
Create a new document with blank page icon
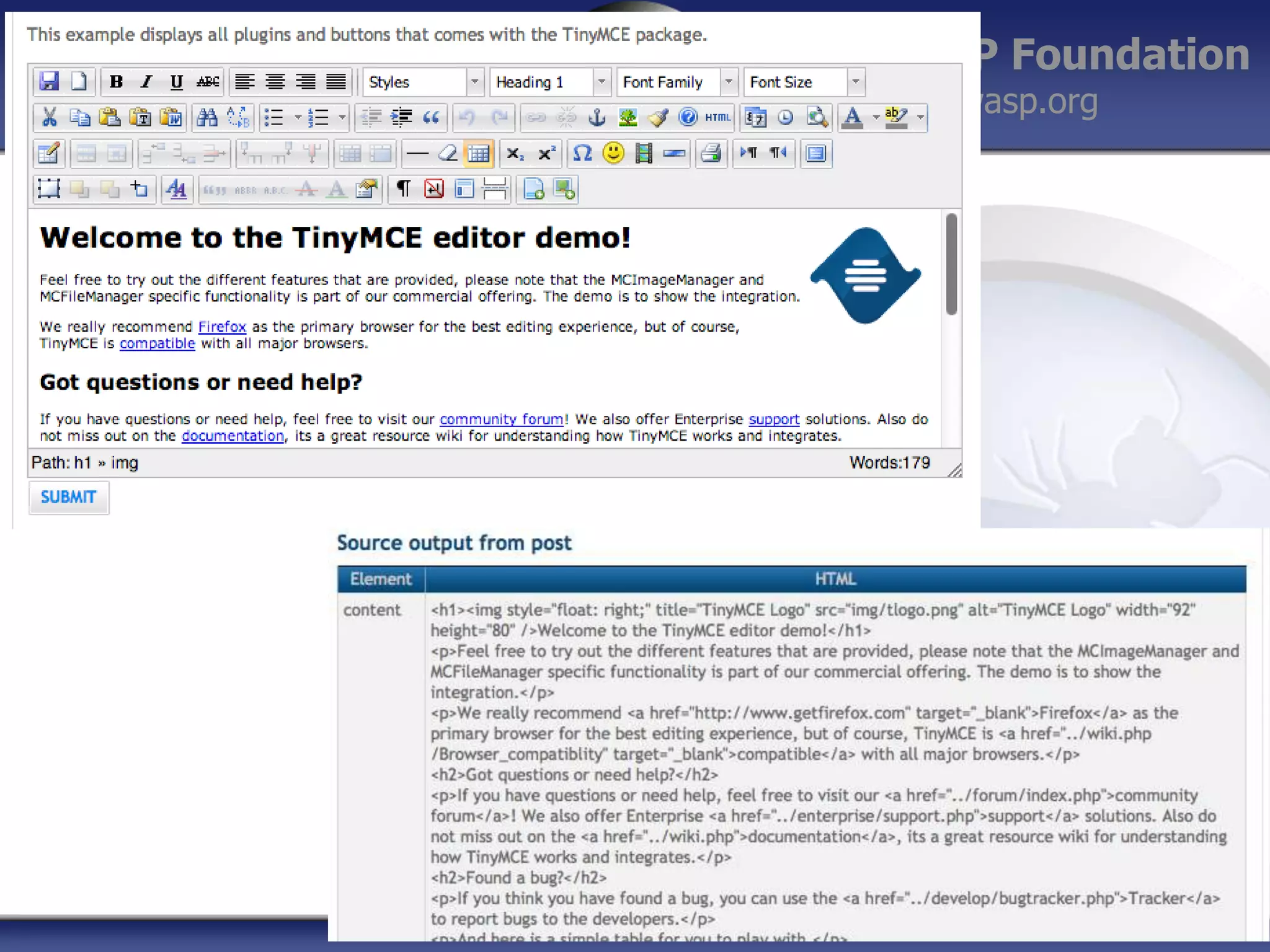pyautogui.click(x=79, y=82)
